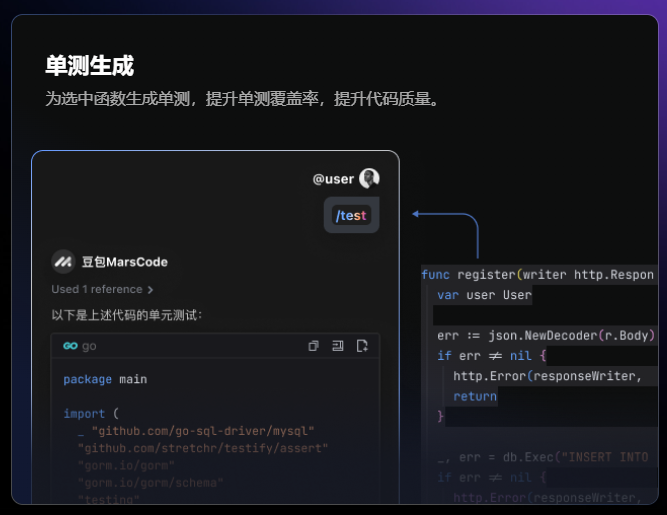Viewport: 667px width, 515px height.
Task: Click the 豆包MarsCode name text
Action: pyautogui.click(x=125, y=262)
